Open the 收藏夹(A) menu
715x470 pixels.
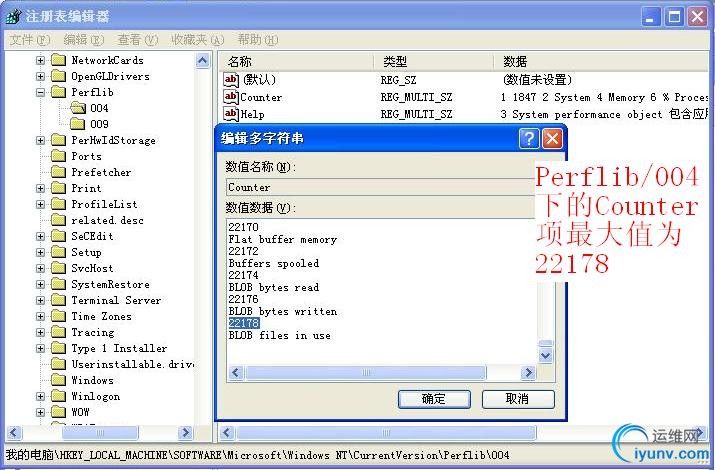point(197,40)
